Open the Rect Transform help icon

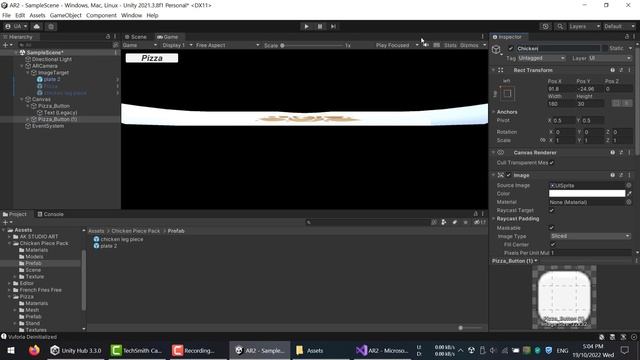[x=612, y=70]
